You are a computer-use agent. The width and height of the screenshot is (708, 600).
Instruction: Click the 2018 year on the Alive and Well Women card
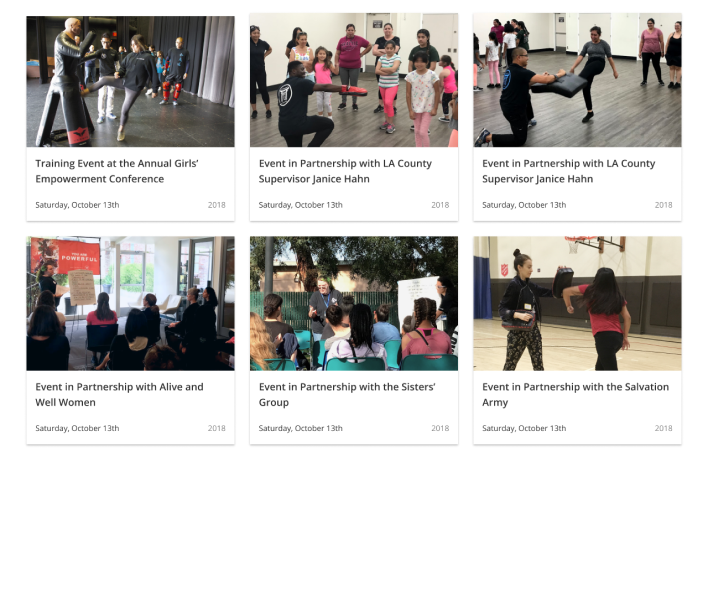point(217,428)
